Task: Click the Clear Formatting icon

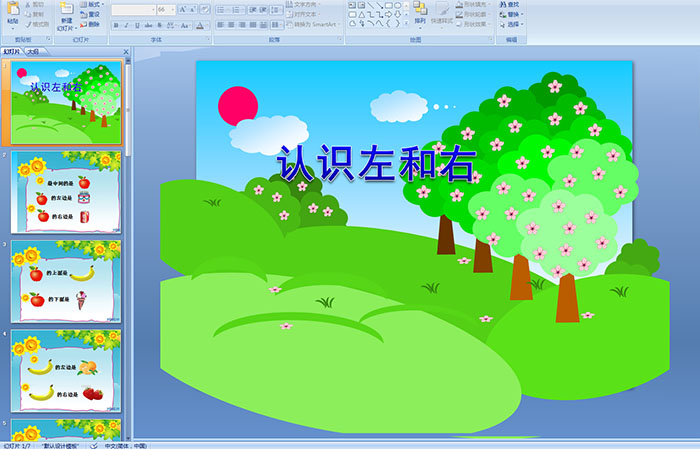Action: 204,10
